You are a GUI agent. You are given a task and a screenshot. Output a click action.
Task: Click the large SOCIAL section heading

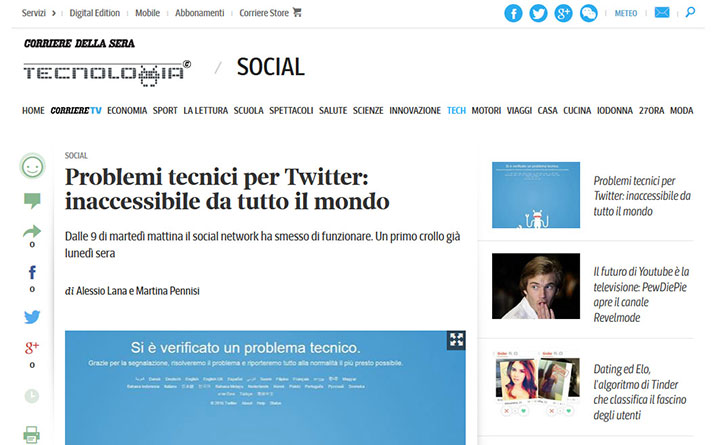click(270, 67)
